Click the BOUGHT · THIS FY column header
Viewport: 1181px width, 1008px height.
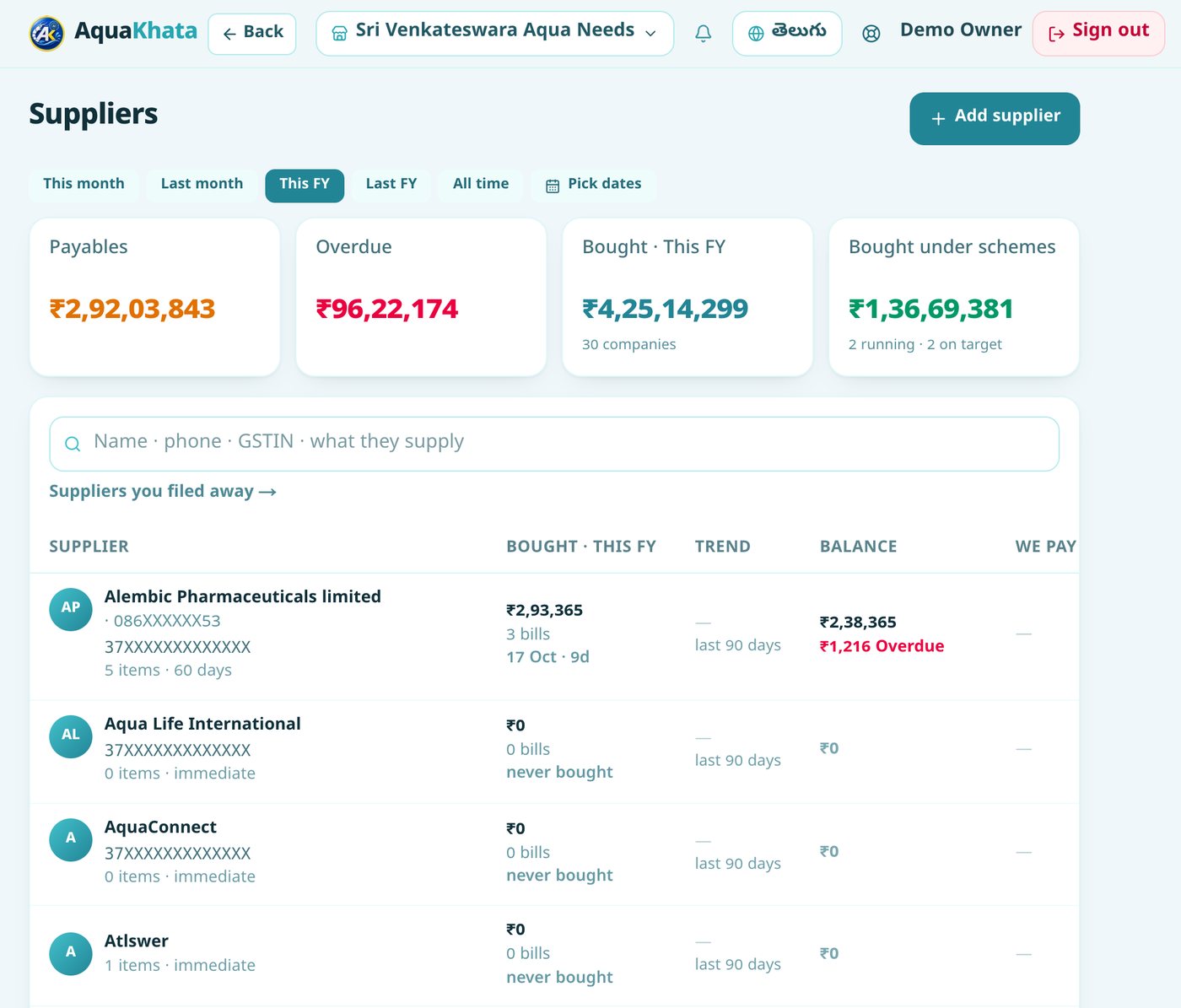point(581,547)
